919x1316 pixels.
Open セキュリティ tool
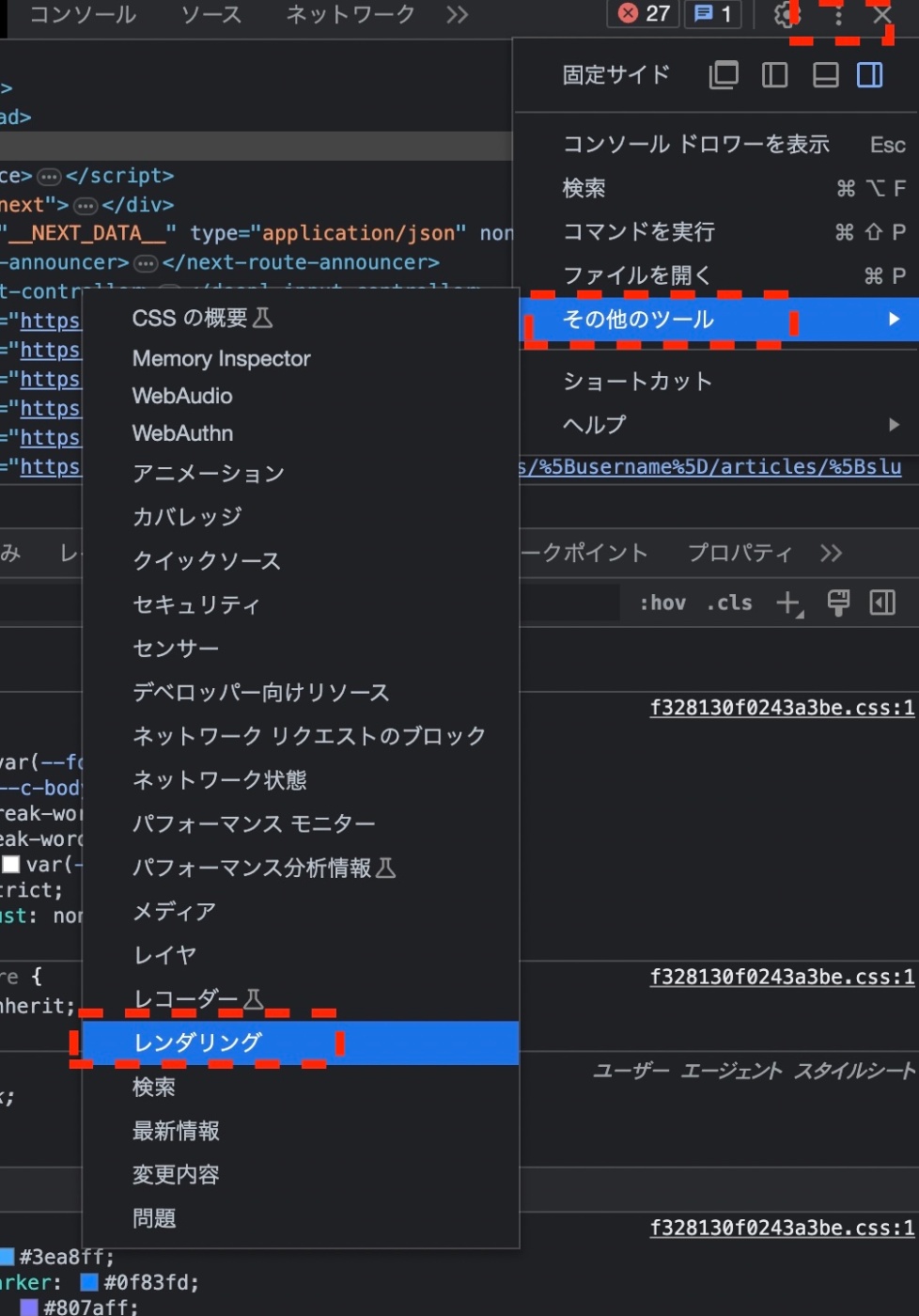click(x=301, y=604)
